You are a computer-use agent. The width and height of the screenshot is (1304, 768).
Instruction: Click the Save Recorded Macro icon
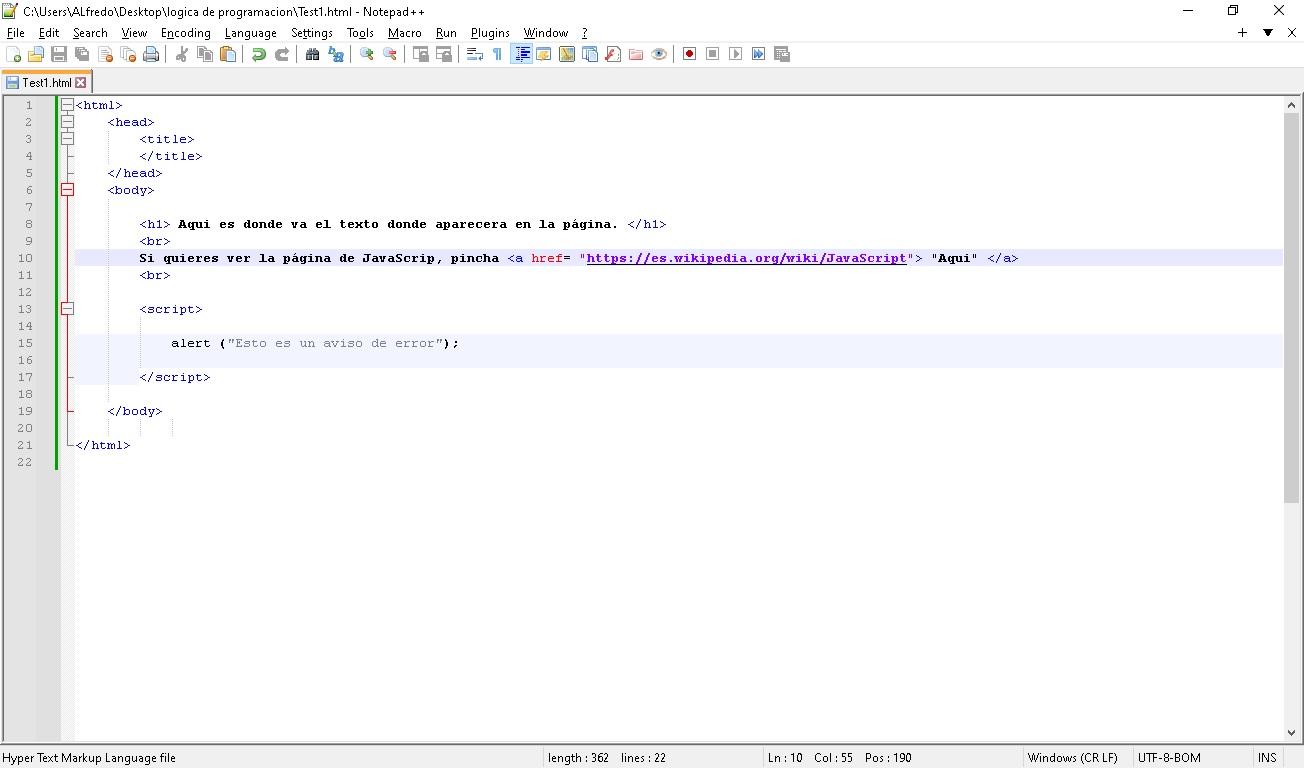click(782, 54)
